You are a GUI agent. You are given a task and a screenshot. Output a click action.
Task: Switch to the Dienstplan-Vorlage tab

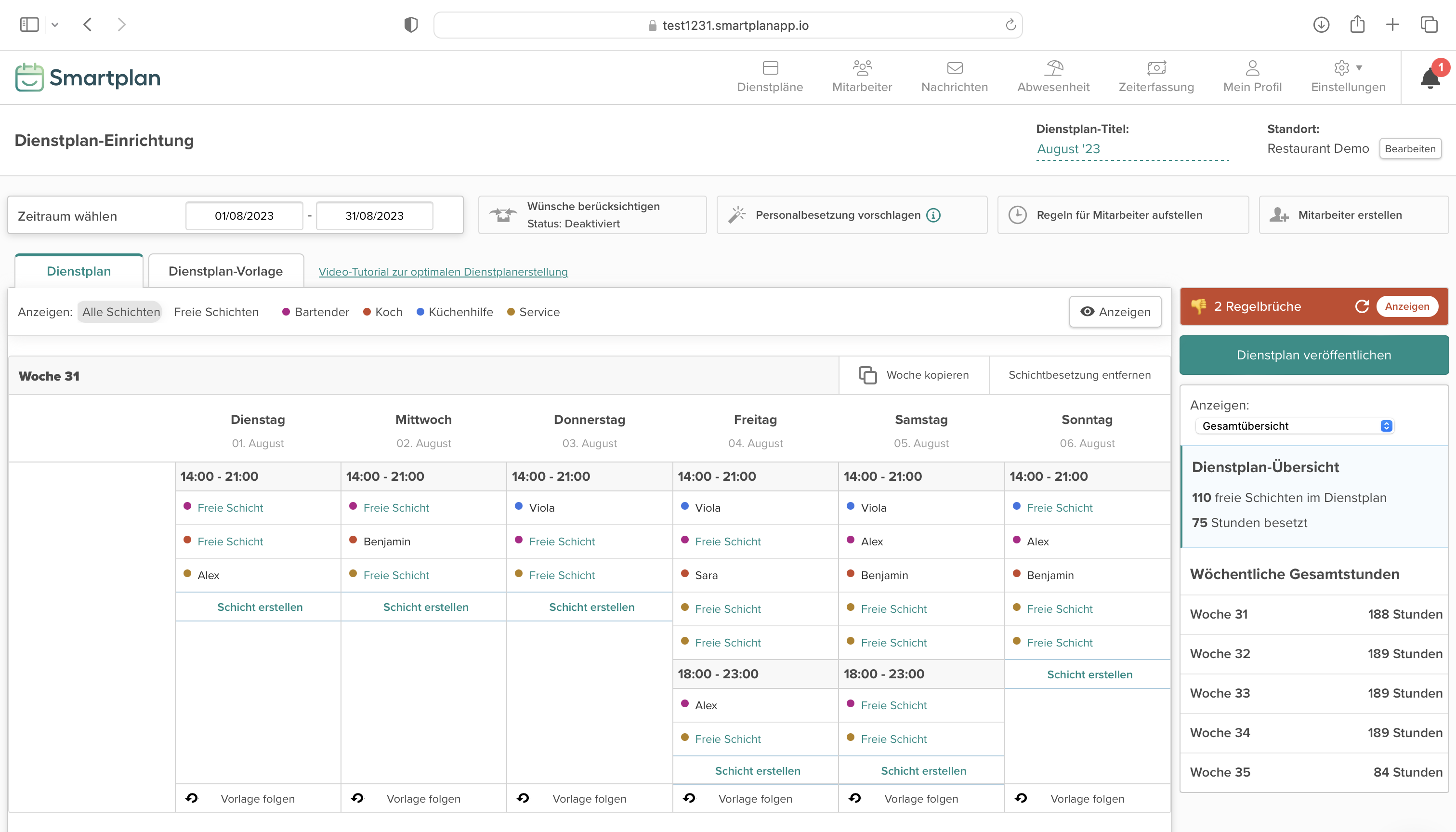[x=225, y=271]
